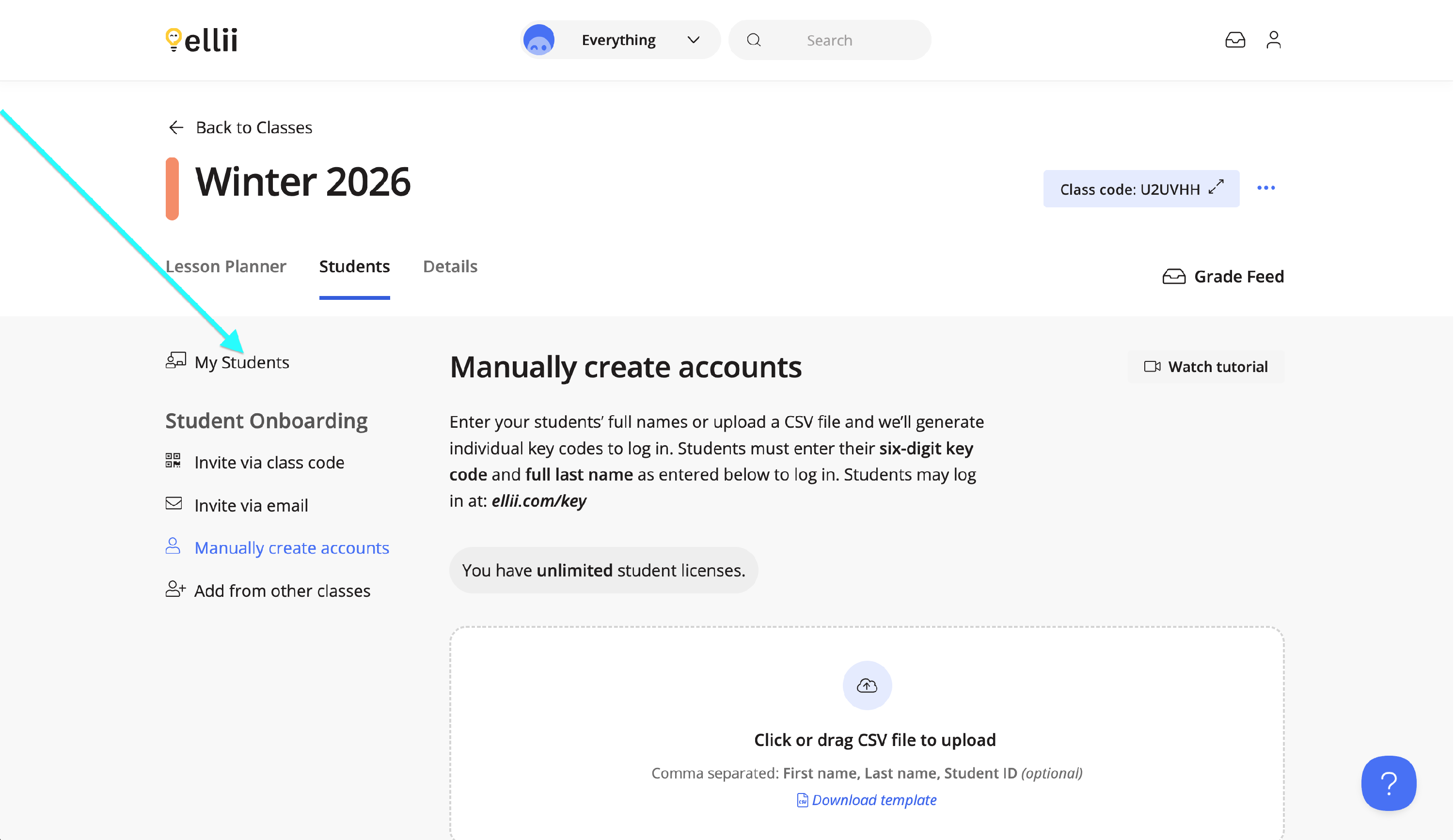Click the chevron next to Everything
The image size is (1454, 840).
694,40
